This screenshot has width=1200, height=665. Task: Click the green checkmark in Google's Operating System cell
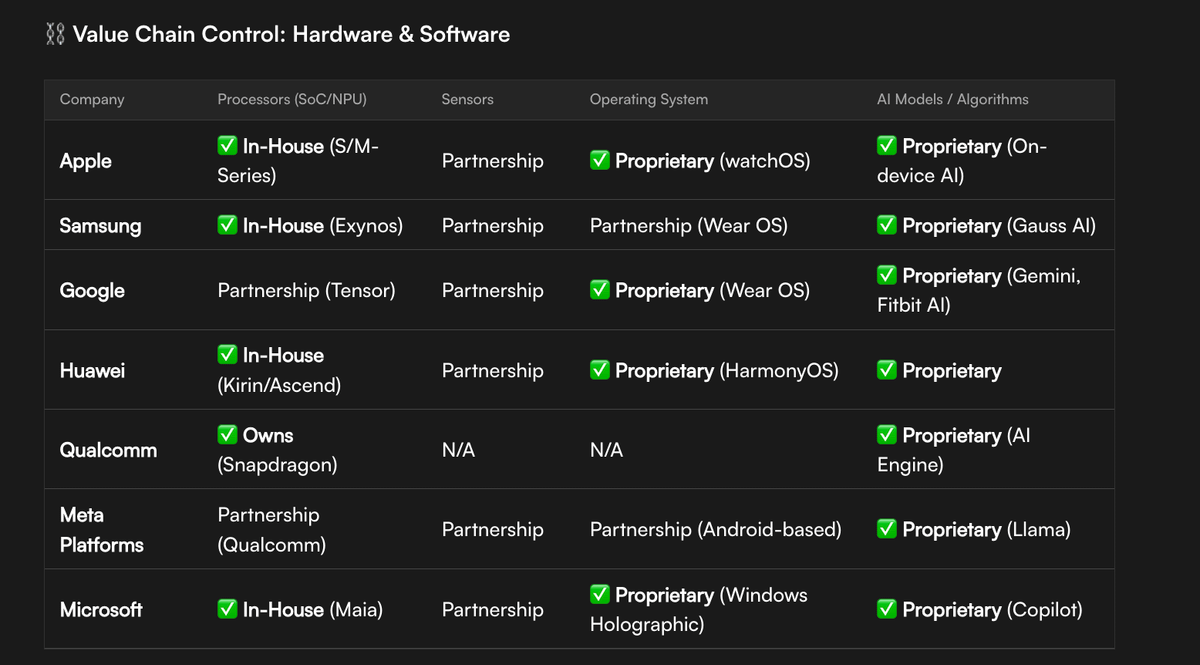[599, 290]
